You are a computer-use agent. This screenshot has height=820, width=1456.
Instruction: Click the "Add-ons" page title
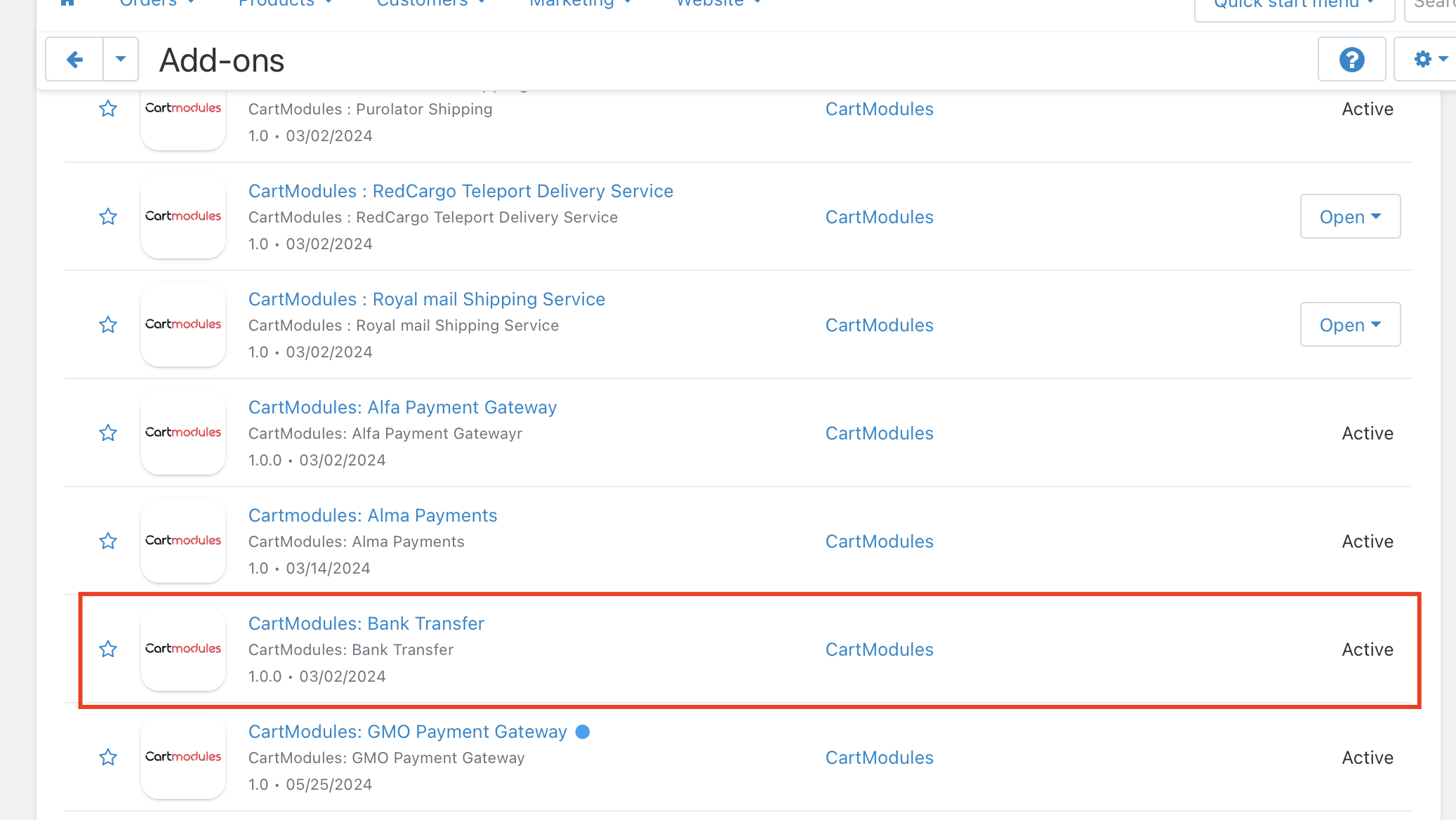coord(222,60)
